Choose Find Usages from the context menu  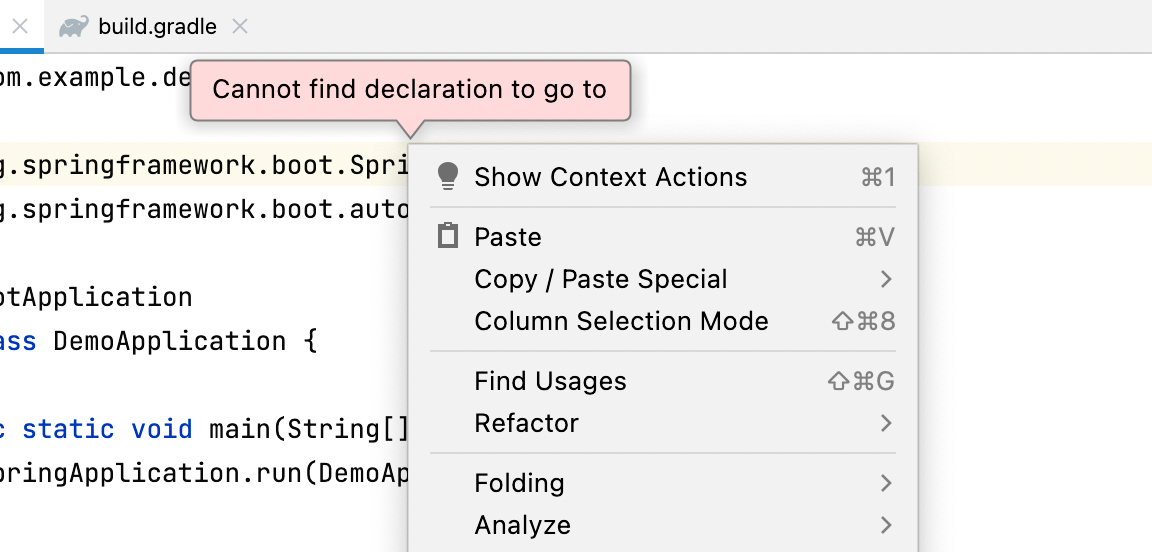[550, 381]
